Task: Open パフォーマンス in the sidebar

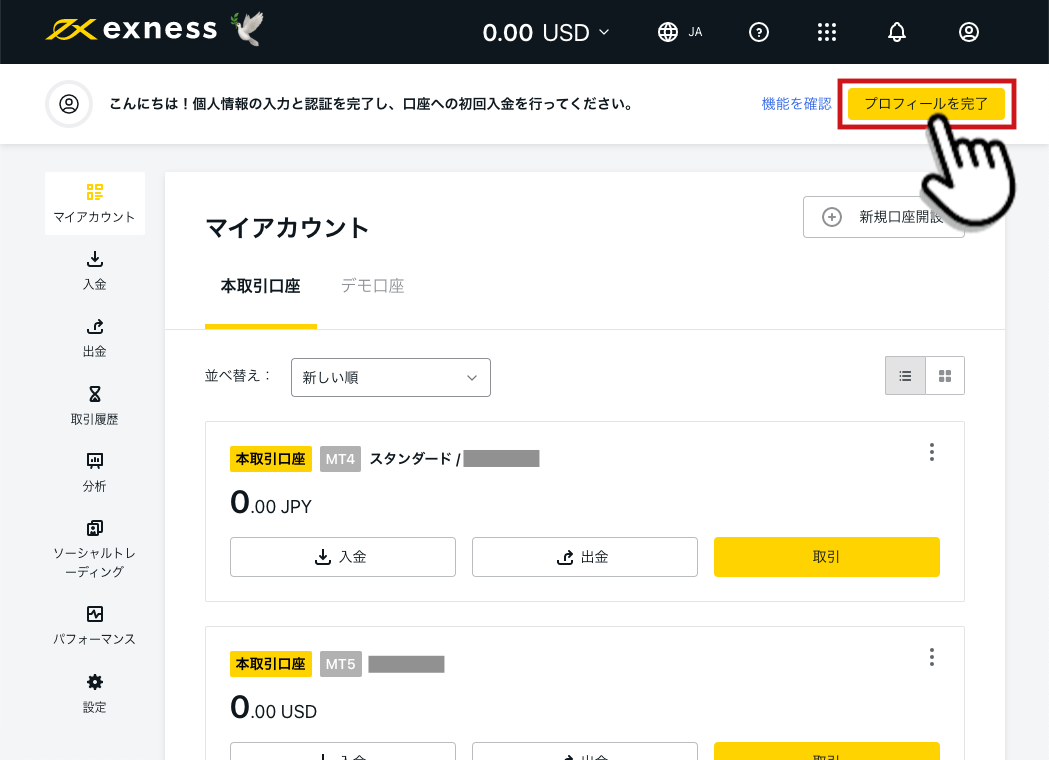Action: 95,626
